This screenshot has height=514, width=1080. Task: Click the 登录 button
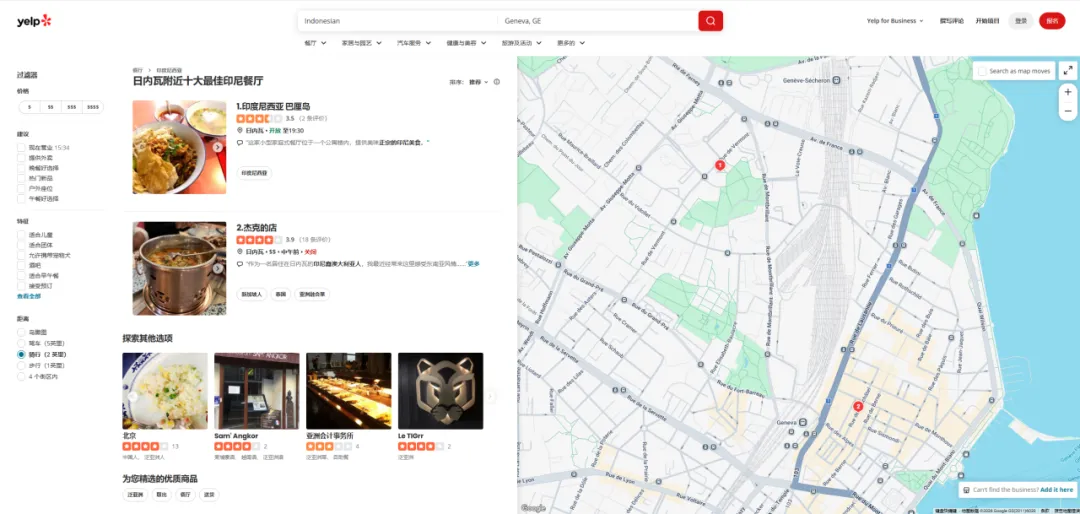(1021, 21)
